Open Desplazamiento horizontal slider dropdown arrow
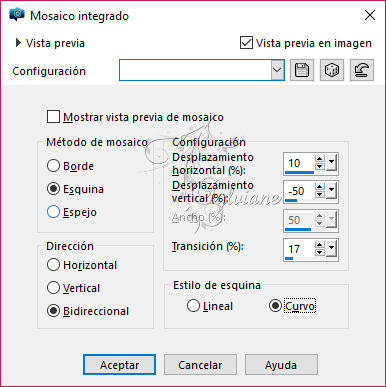 coord(331,163)
